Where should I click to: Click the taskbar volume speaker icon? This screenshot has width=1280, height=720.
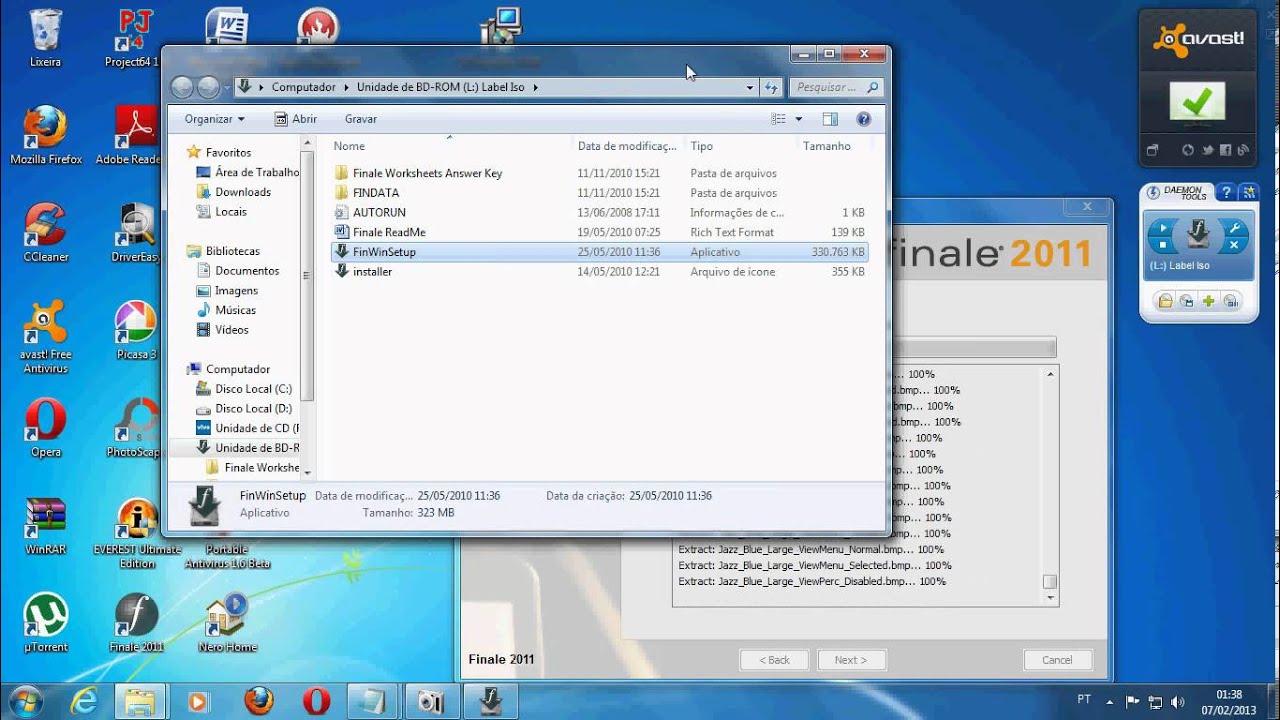(1177, 702)
